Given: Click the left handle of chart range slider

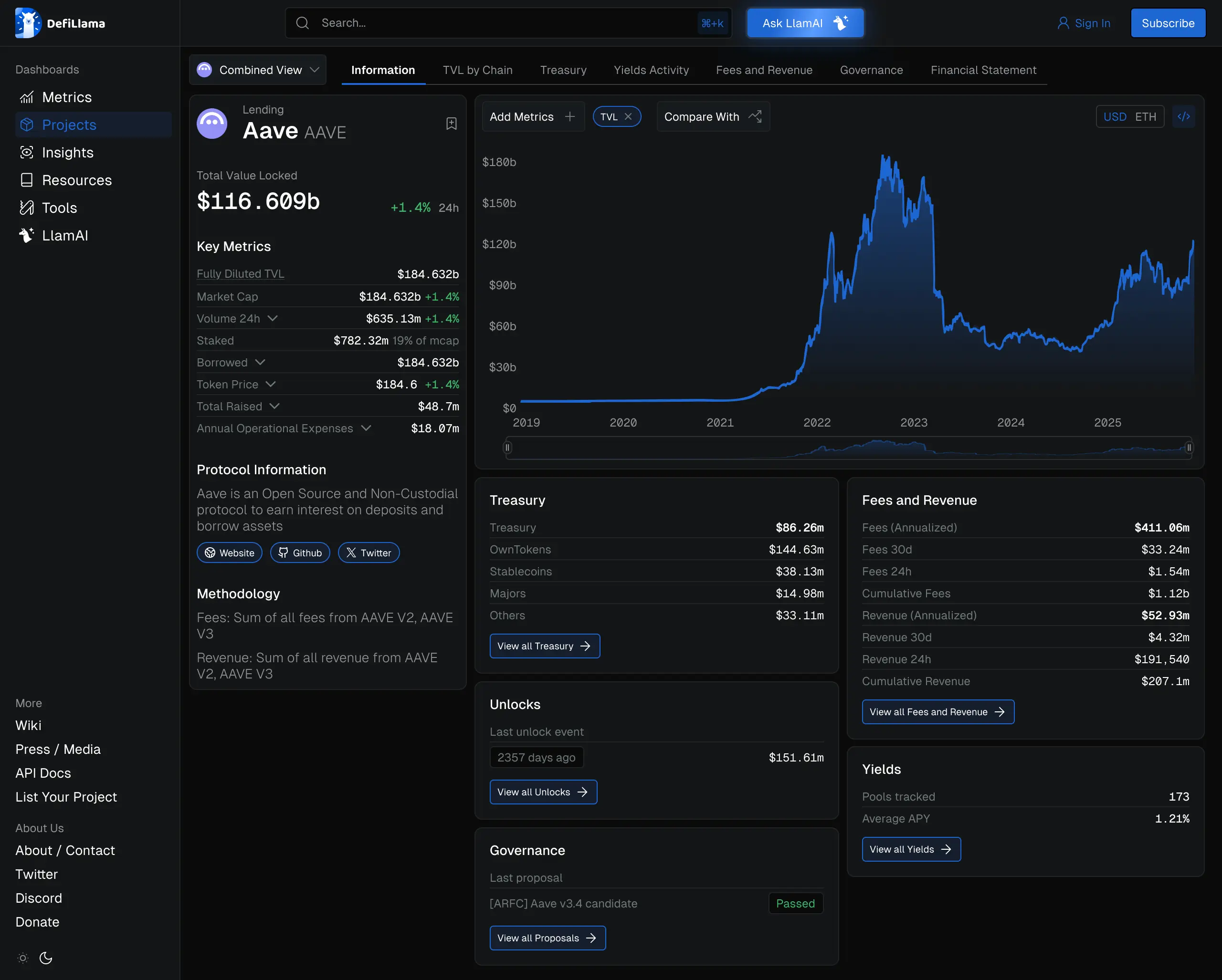Looking at the screenshot, I should 507,448.
